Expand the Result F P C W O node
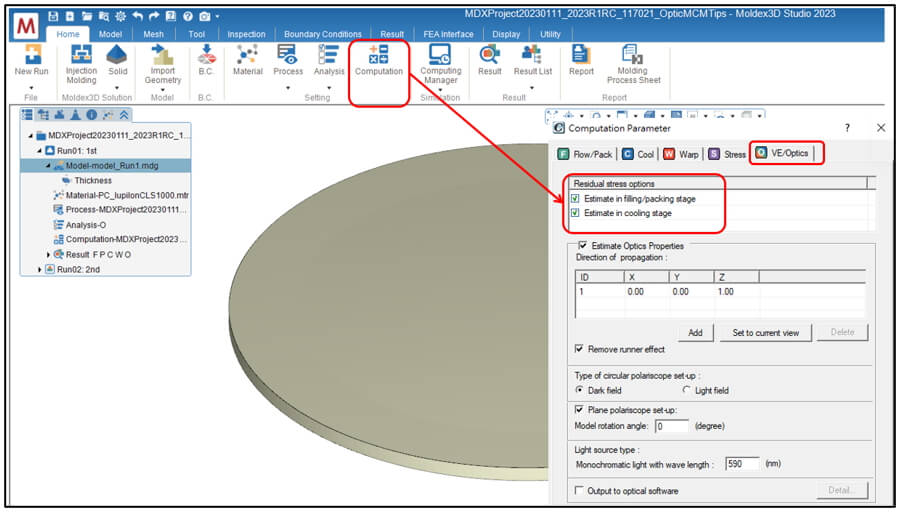The image size is (899, 513). pyautogui.click(x=49, y=254)
